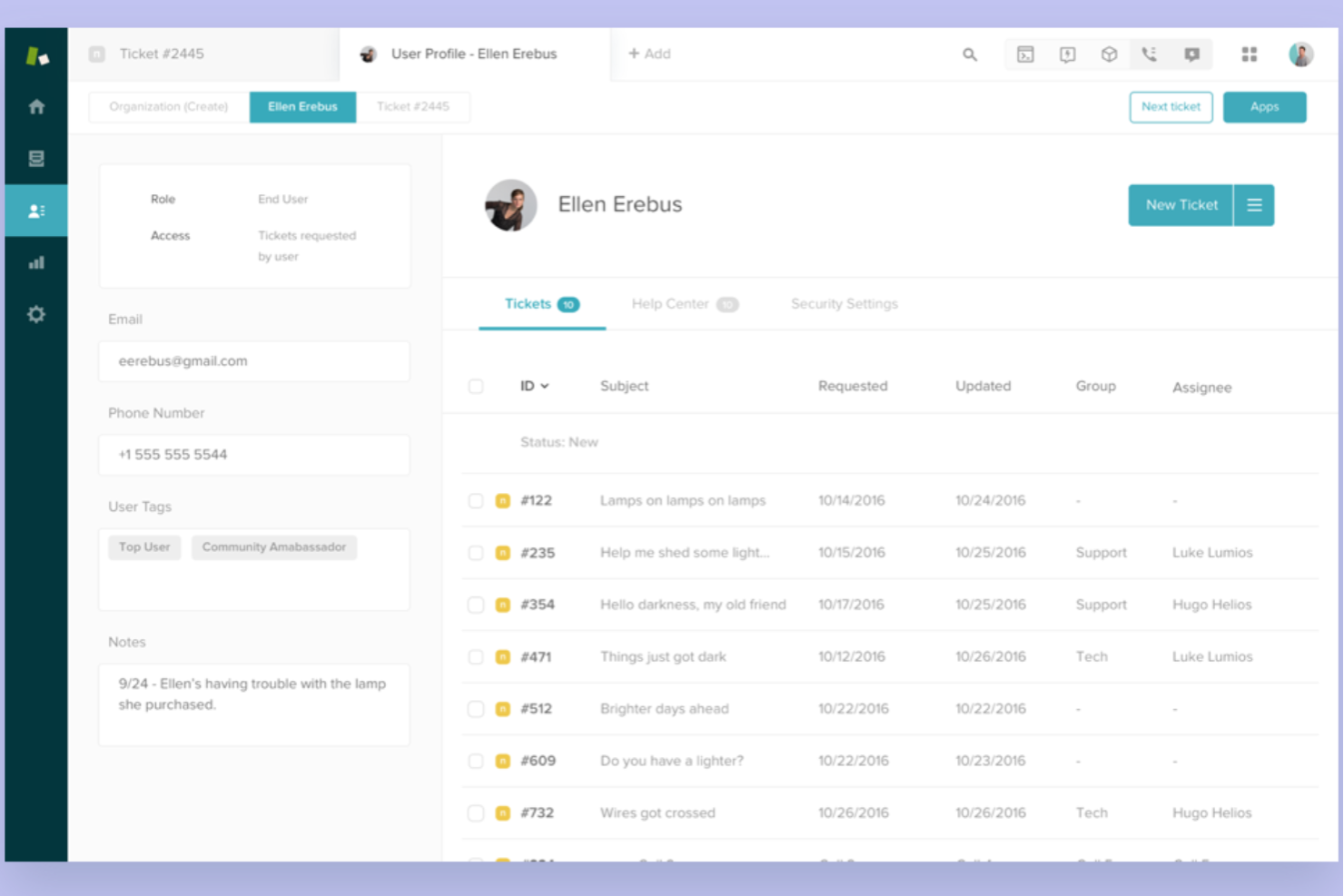Click inside the Notes text area

(x=254, y=704)
